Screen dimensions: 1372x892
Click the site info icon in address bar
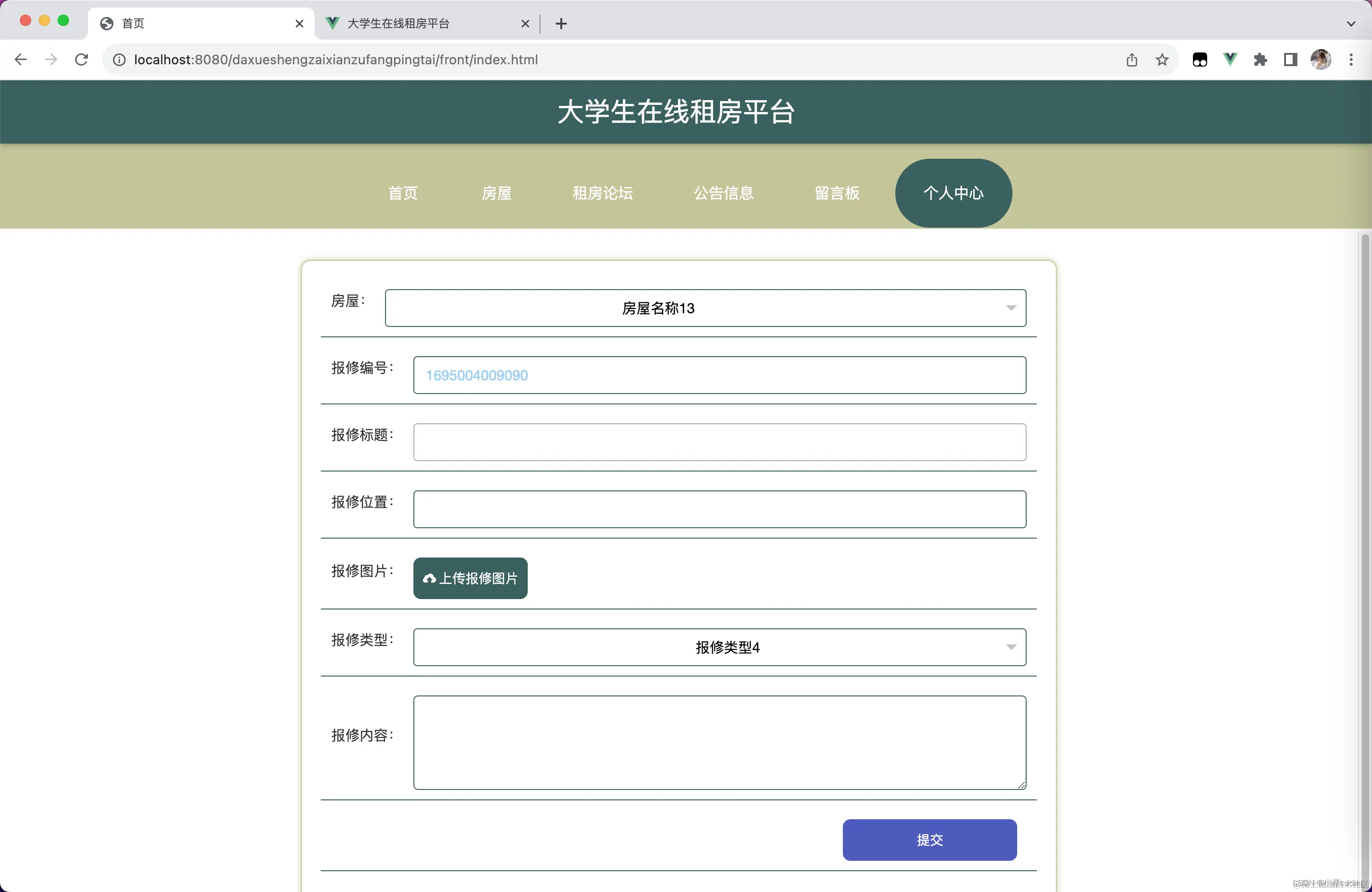tap(119, 60)
